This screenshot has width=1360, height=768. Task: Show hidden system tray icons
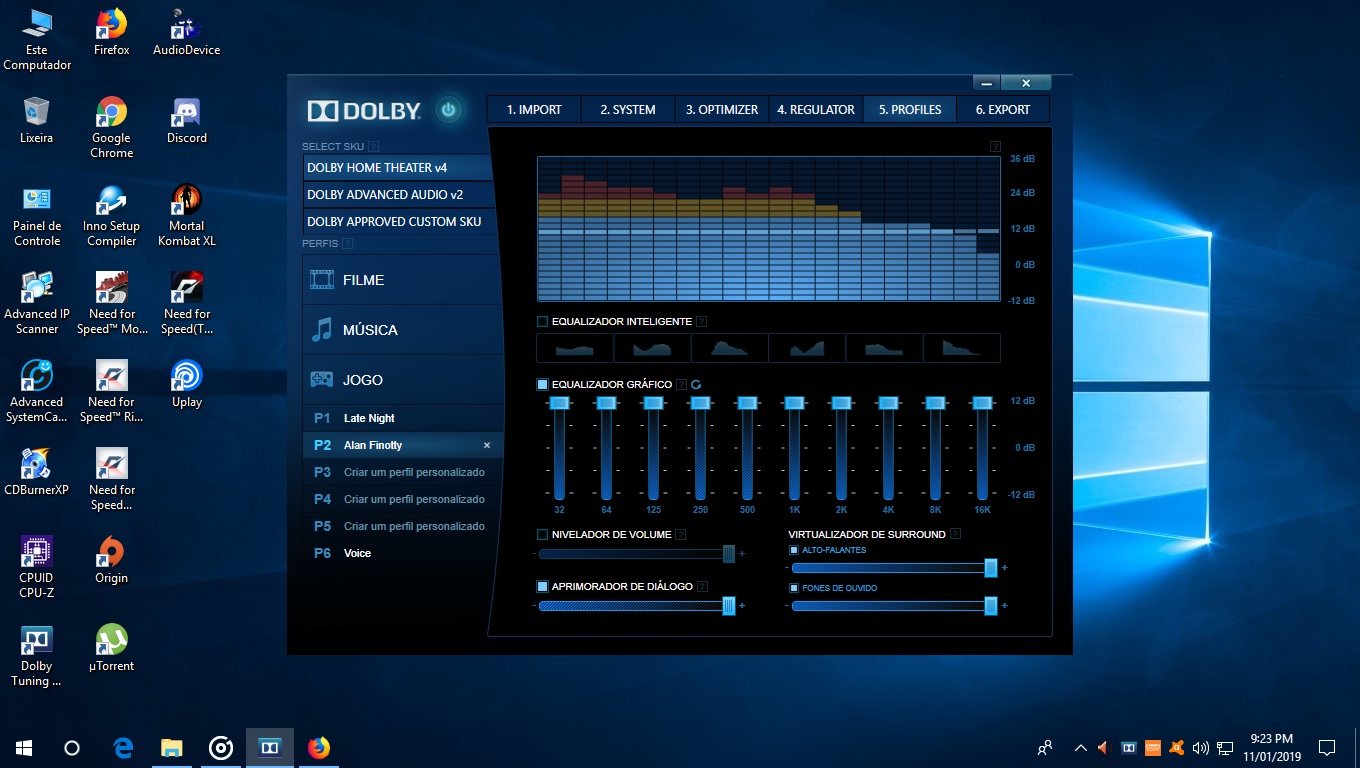click(1081, 748)
